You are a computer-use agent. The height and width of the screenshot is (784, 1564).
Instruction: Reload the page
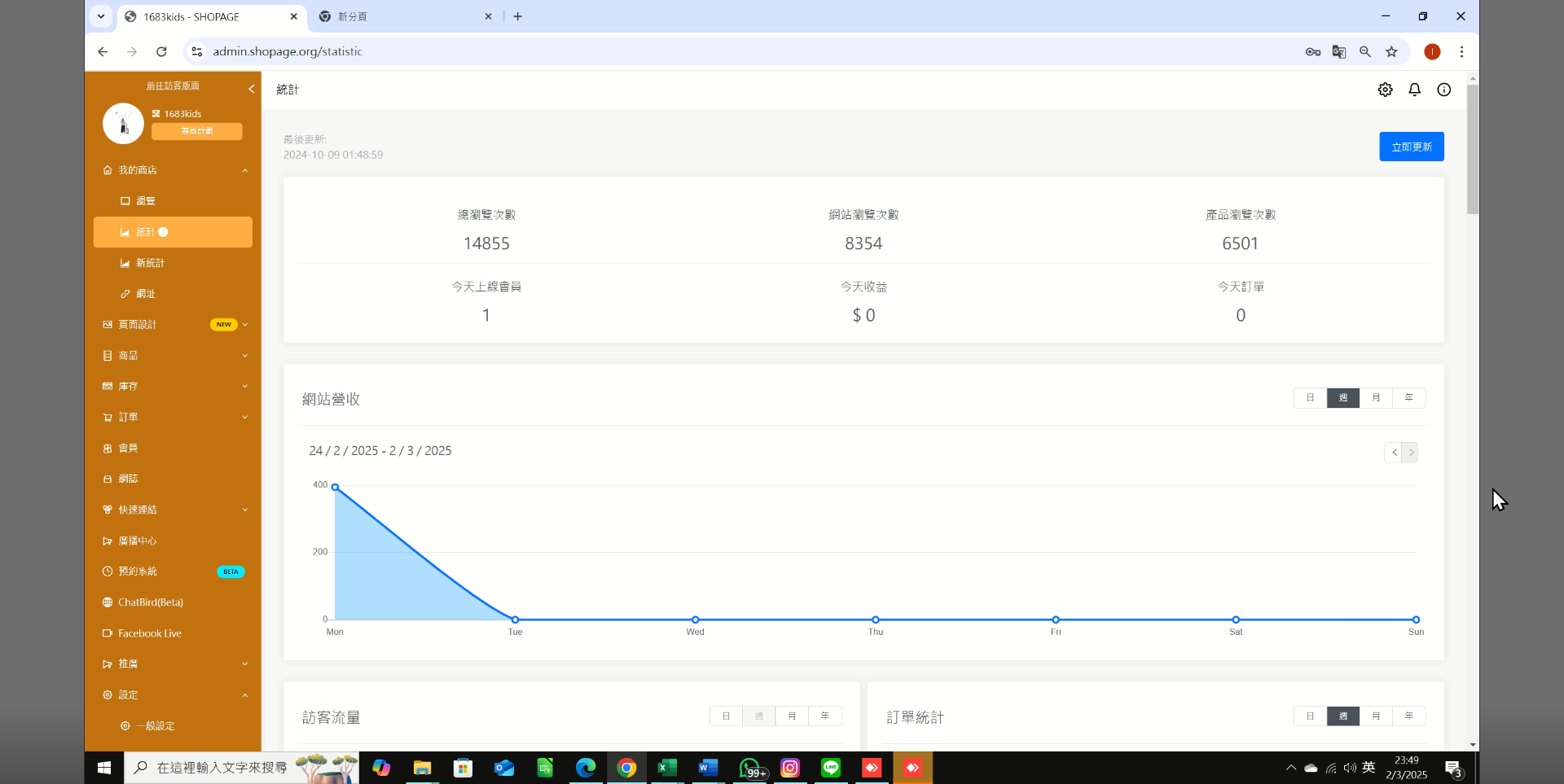click(x=161, y=51)
